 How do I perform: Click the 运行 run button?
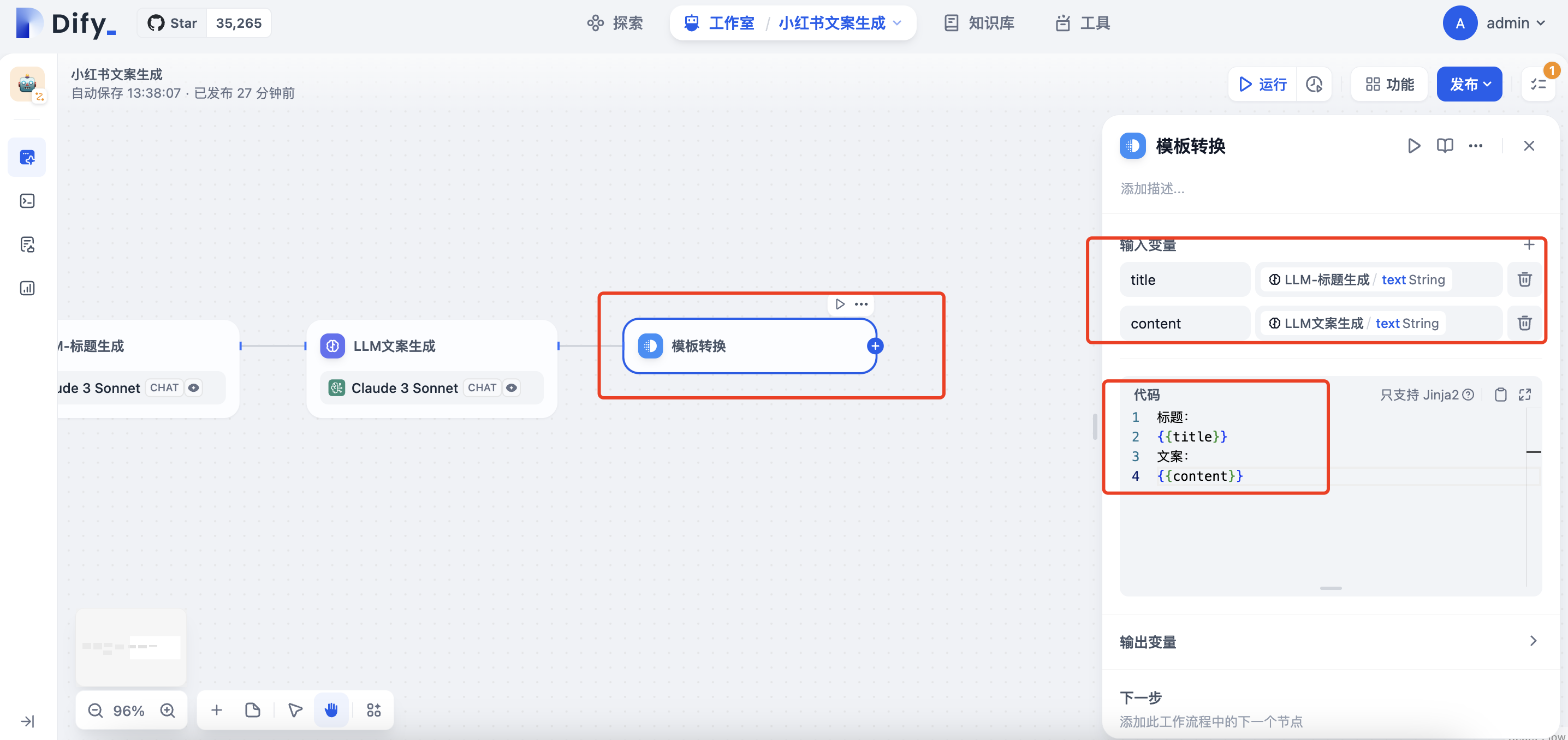[1262, 85]
